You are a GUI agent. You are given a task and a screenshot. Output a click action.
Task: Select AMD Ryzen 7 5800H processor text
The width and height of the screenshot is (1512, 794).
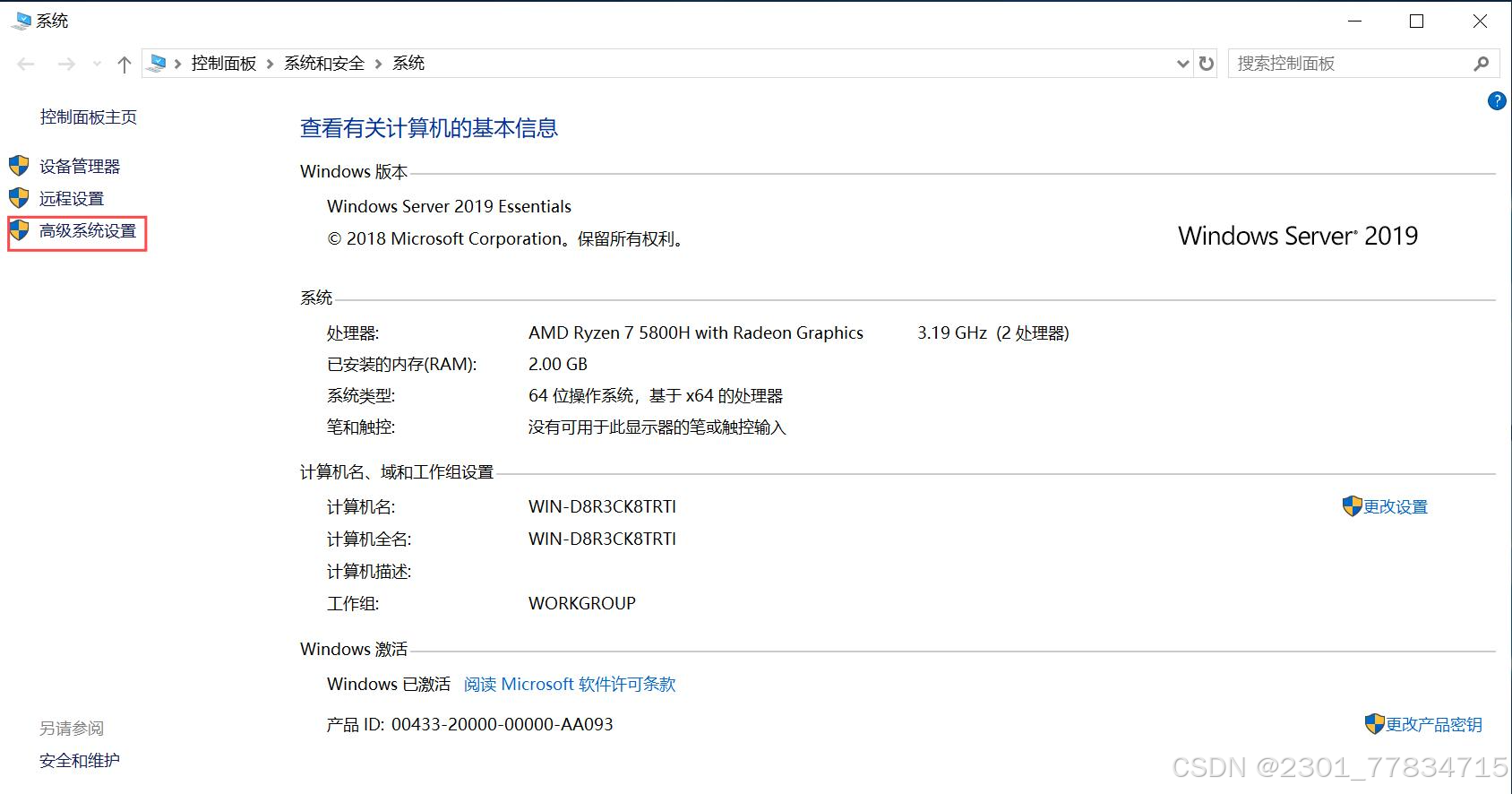[x=696, y=333]
